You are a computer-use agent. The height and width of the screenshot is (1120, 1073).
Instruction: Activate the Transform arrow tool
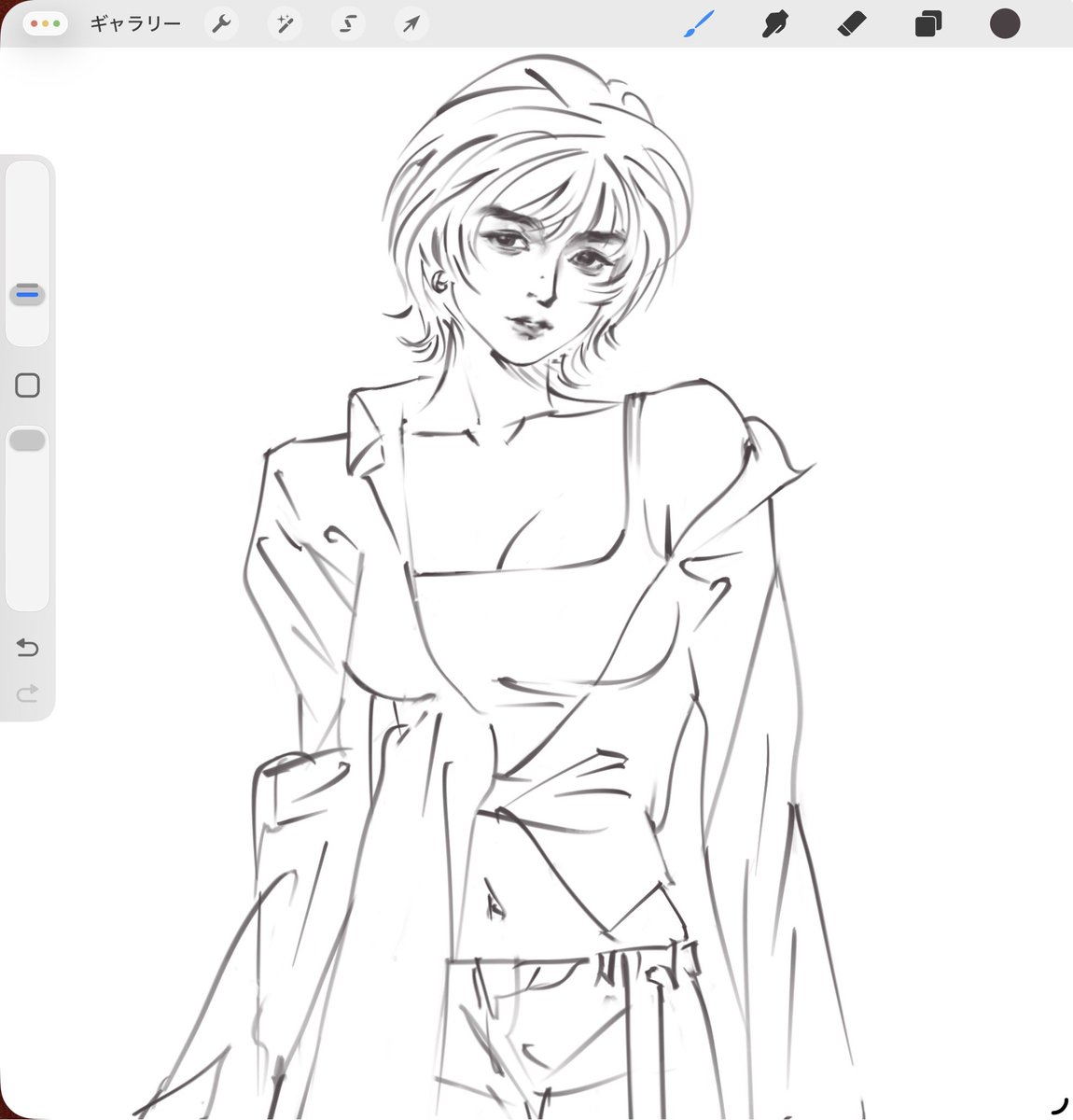[x=411, y=23]
